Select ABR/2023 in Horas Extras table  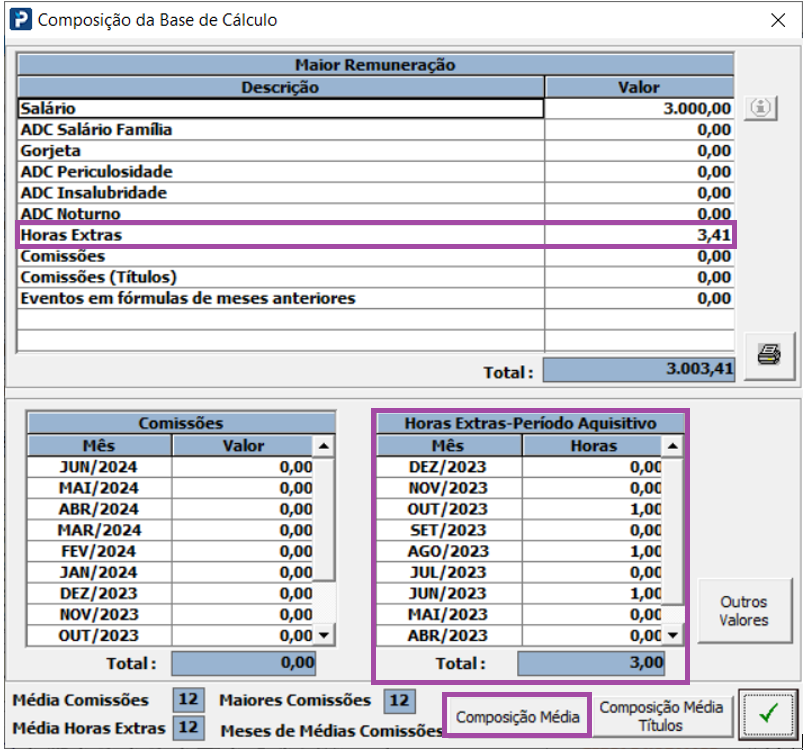tap(449, 635)
